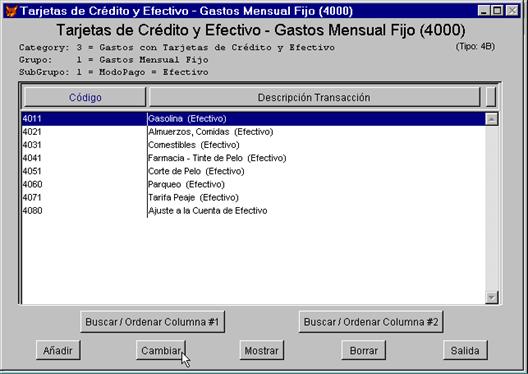
Task: Click the Código column header
Action: coord(85,97)
